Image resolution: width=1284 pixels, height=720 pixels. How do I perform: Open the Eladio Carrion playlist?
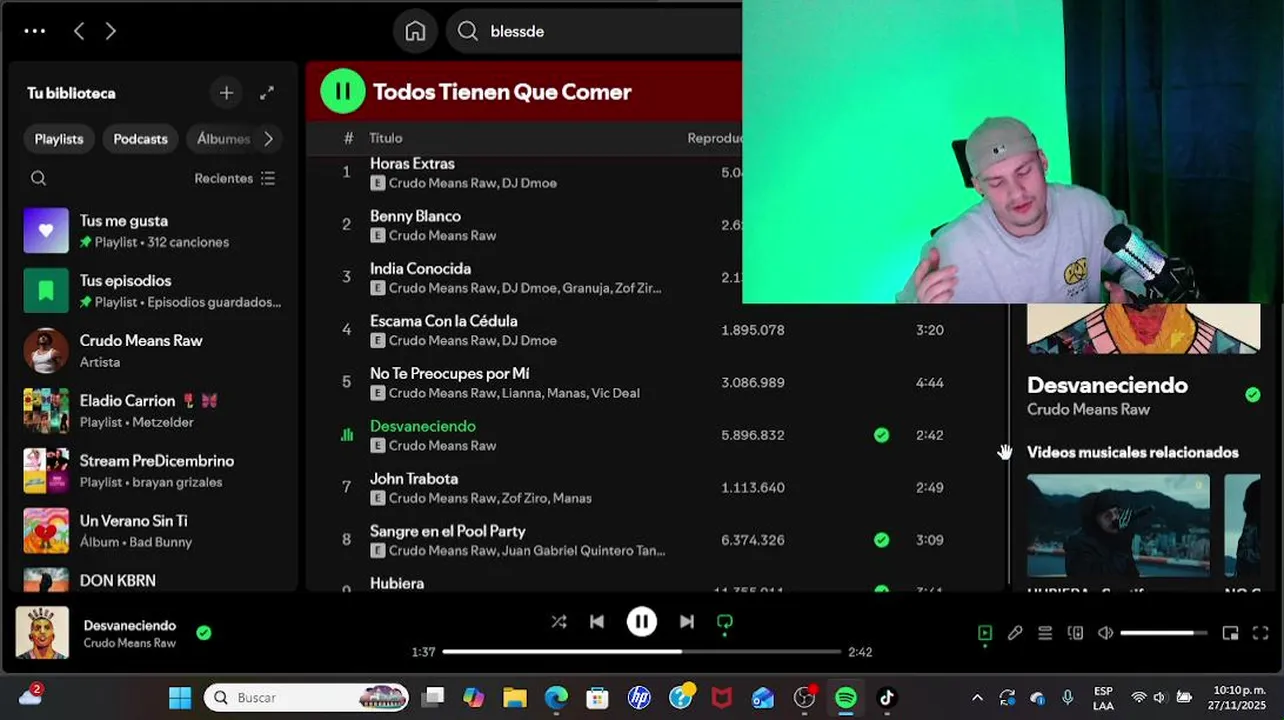(153, 411)
